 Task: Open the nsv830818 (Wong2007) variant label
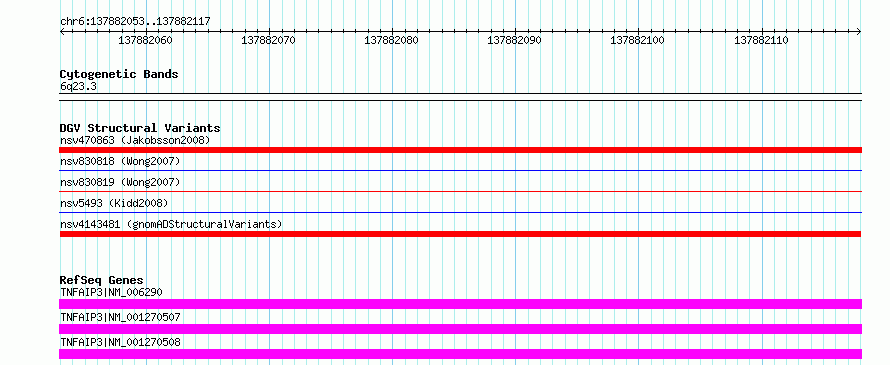(x=120, y=161)
